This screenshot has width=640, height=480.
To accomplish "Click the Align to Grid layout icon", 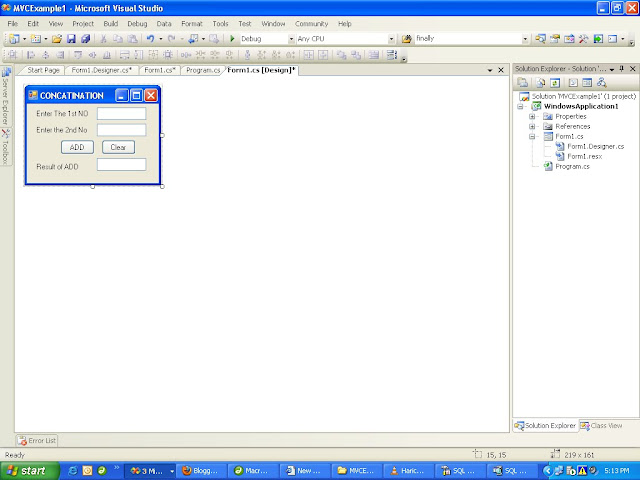I will tap(13, 55).
